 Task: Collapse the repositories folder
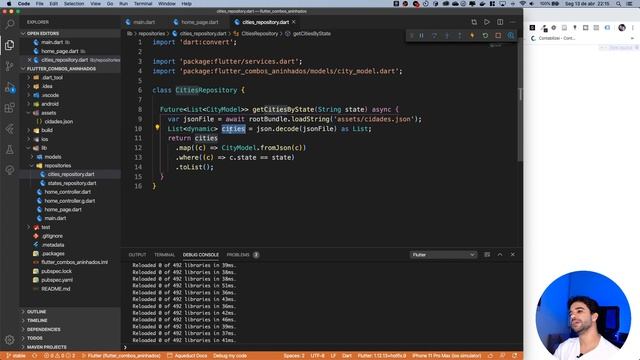pyautogui.click(x=58, y=166)
